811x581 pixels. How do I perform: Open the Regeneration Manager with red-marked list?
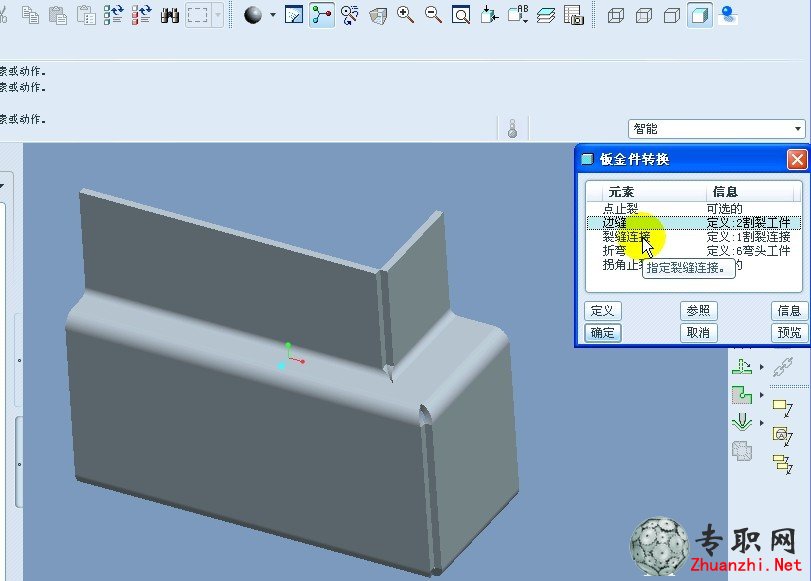point(141,15)
